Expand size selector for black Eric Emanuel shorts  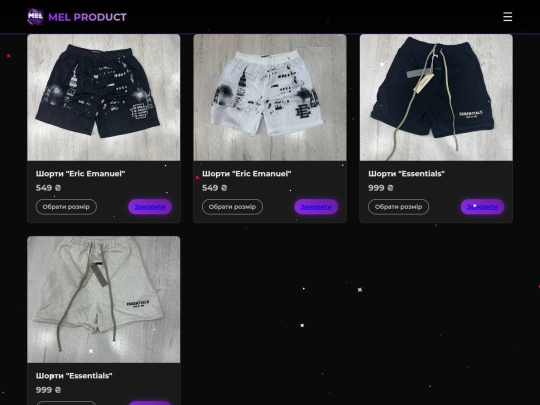tap(66, 207)
